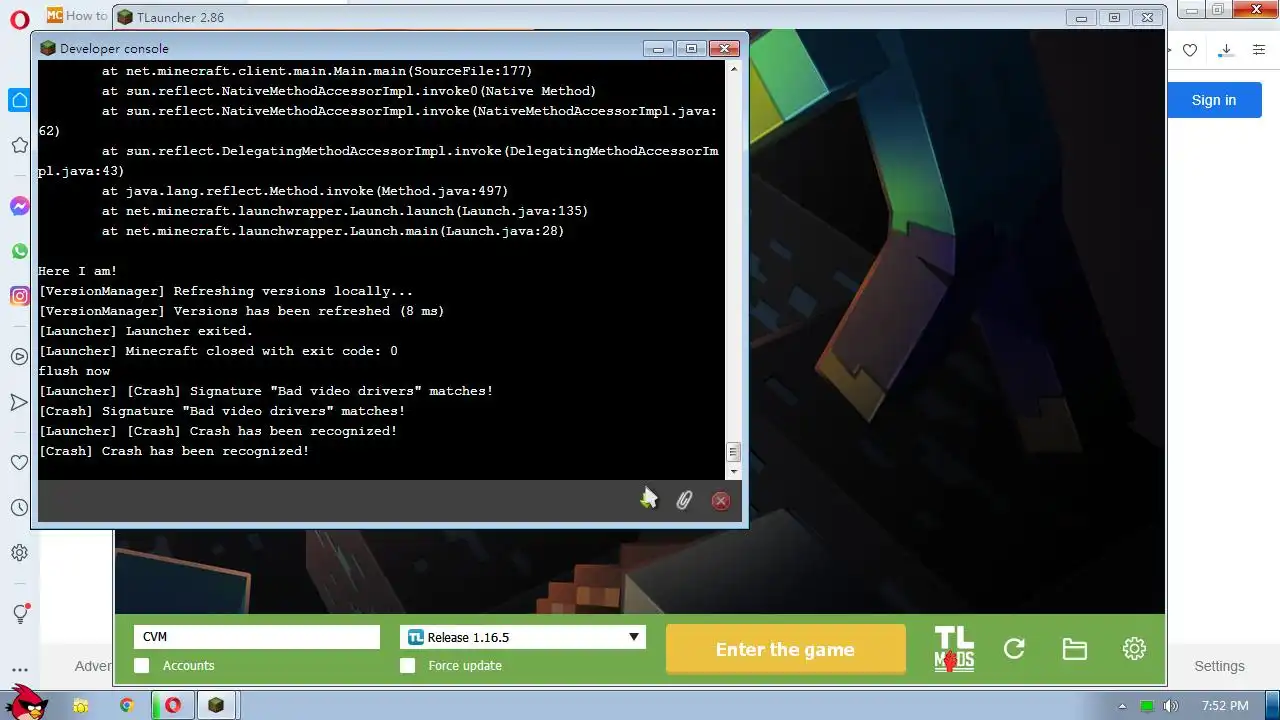
Task: Open Instagram in Opera sidebar
Action: click(19, 296)
